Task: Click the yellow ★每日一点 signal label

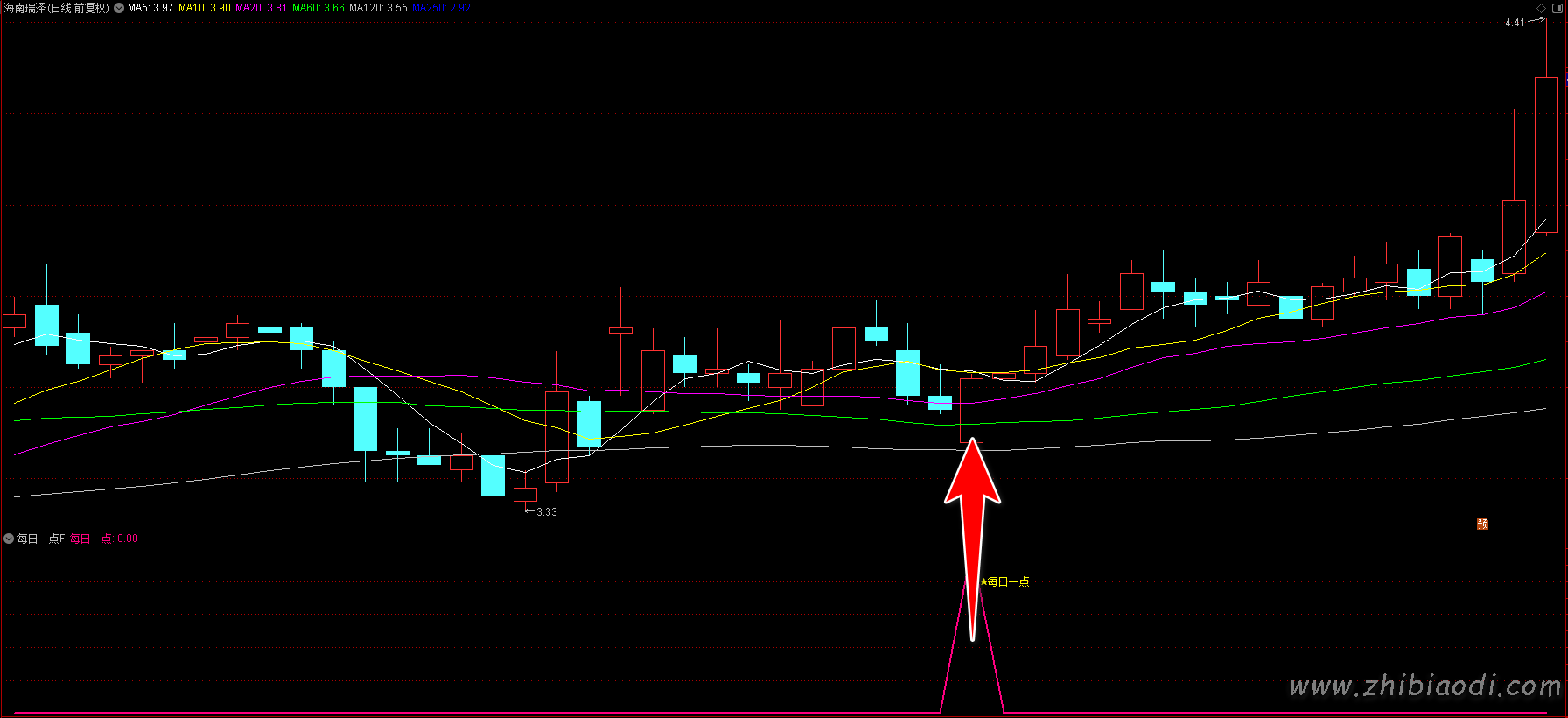Action: pyautogui.click(x=1004, y=581)
